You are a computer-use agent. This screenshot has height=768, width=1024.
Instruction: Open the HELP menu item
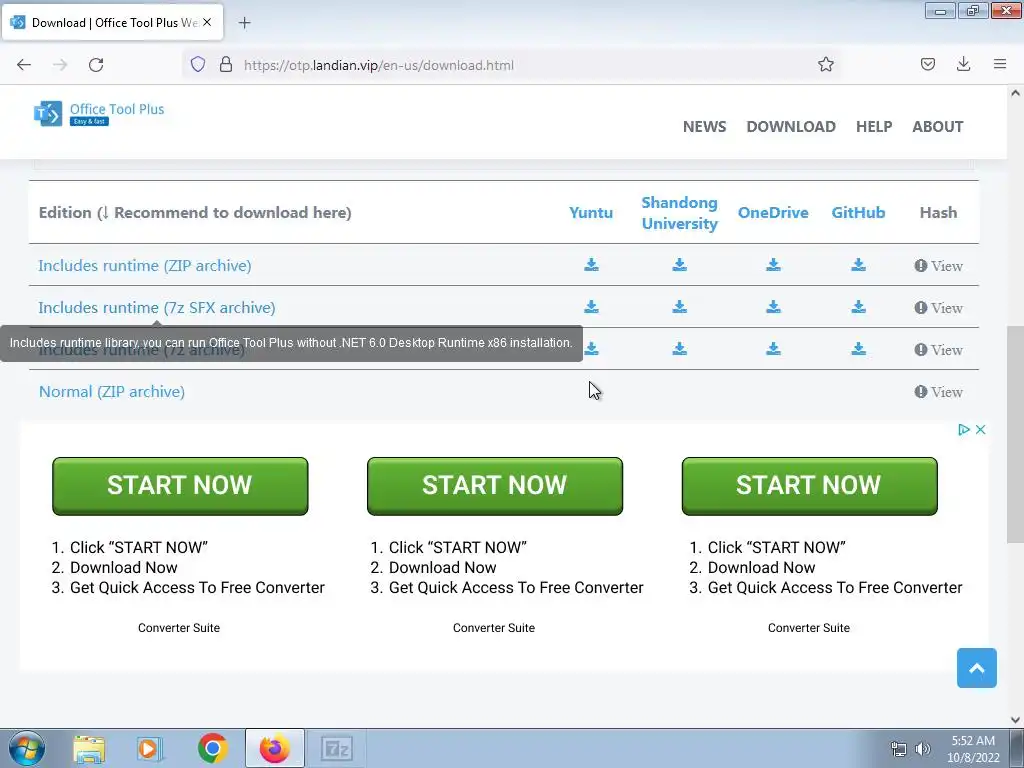click(x=874, y=127)
